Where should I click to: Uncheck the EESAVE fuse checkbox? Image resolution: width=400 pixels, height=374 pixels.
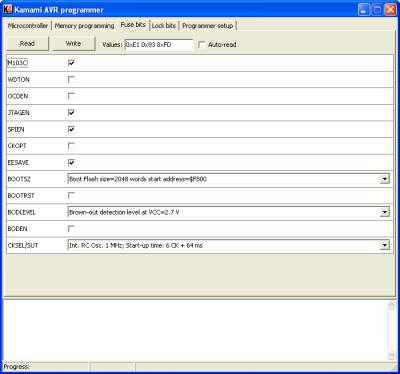click(71, 162)
